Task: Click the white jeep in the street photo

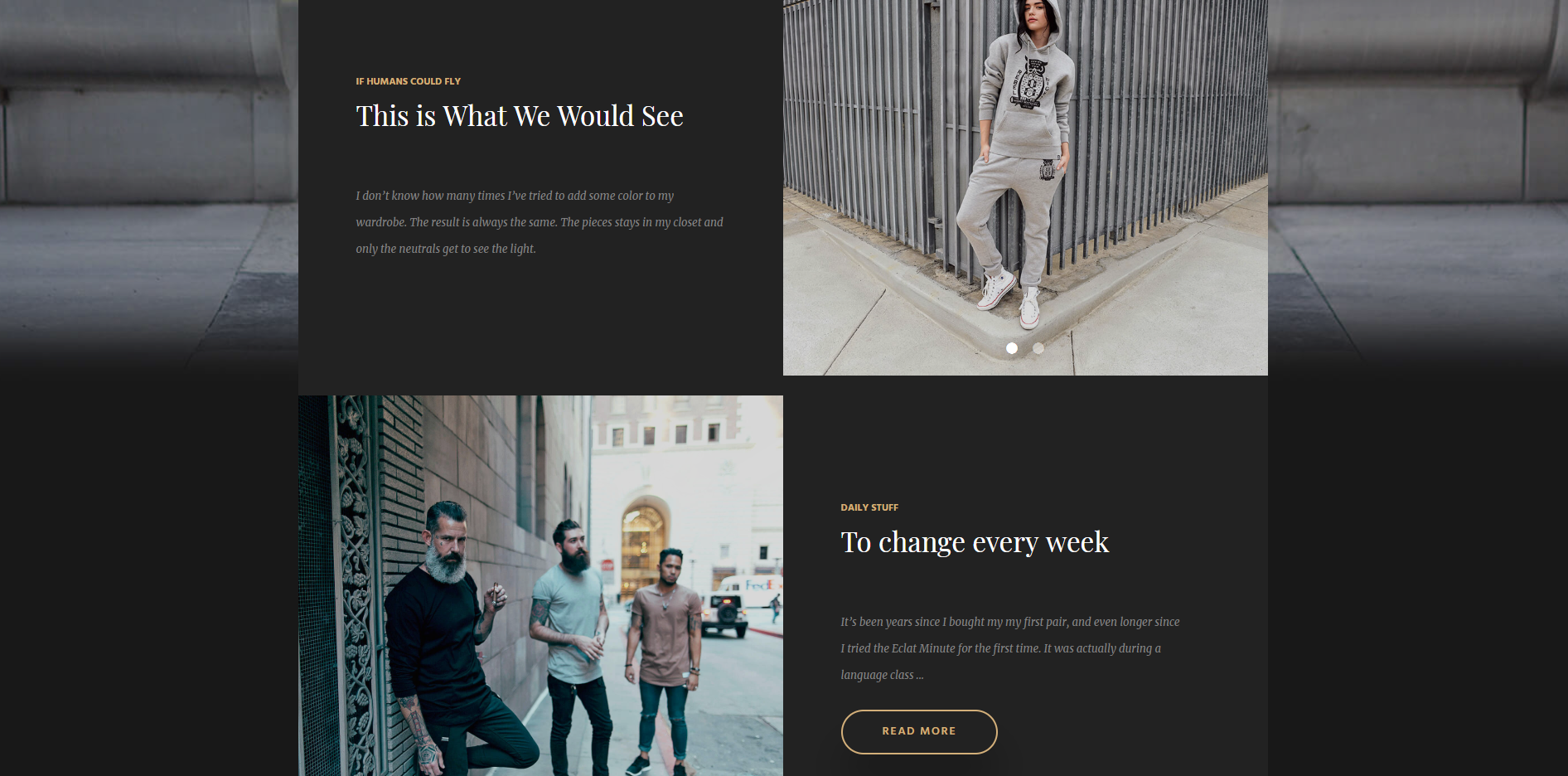Action: (x=725, y=614)
